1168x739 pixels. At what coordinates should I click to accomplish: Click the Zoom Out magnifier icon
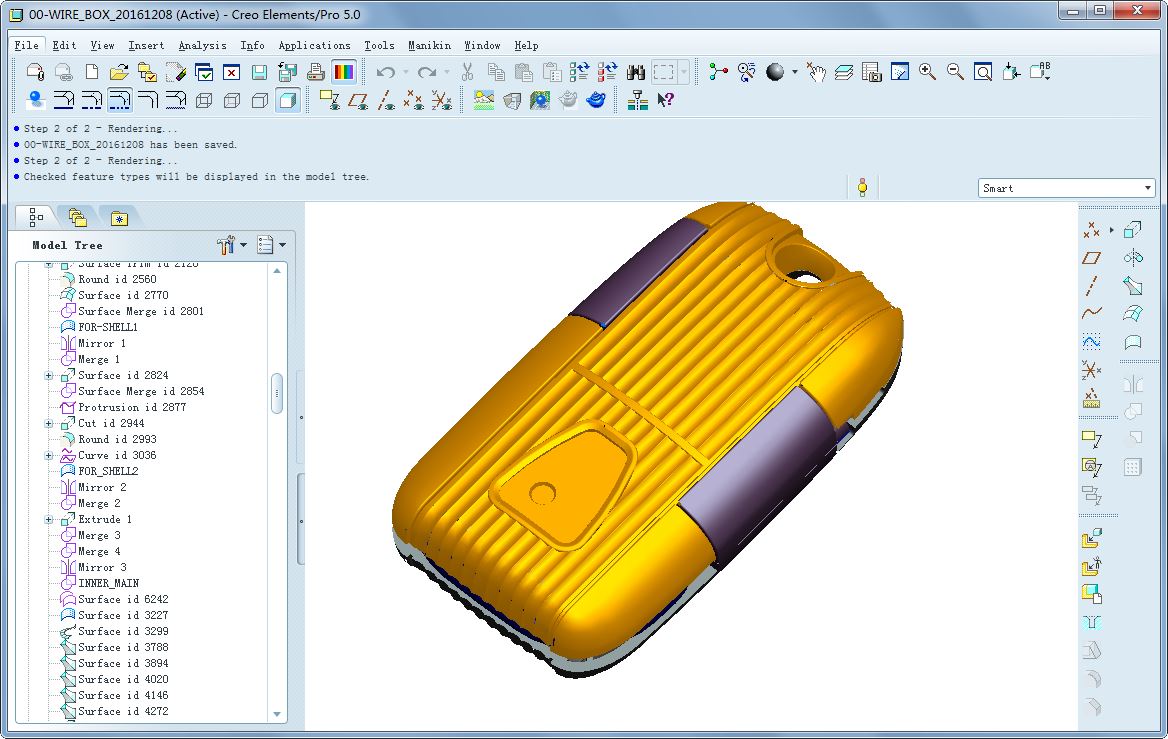click(955, 72)
